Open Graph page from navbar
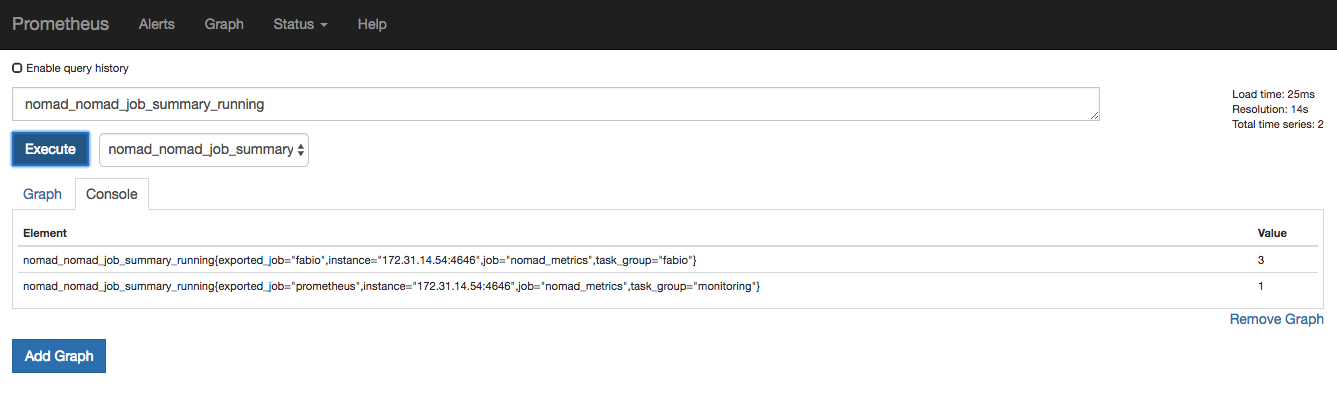Image resolution: width=1337 pixels, height=395 pixels. pos(224,24)
